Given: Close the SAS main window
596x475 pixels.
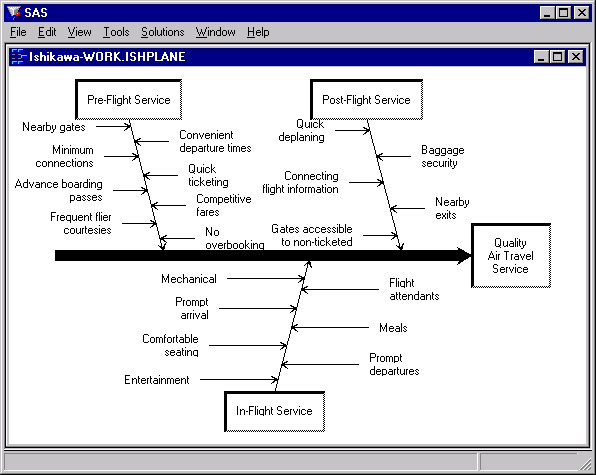Looking at the screenshot, I should (582, 13).
